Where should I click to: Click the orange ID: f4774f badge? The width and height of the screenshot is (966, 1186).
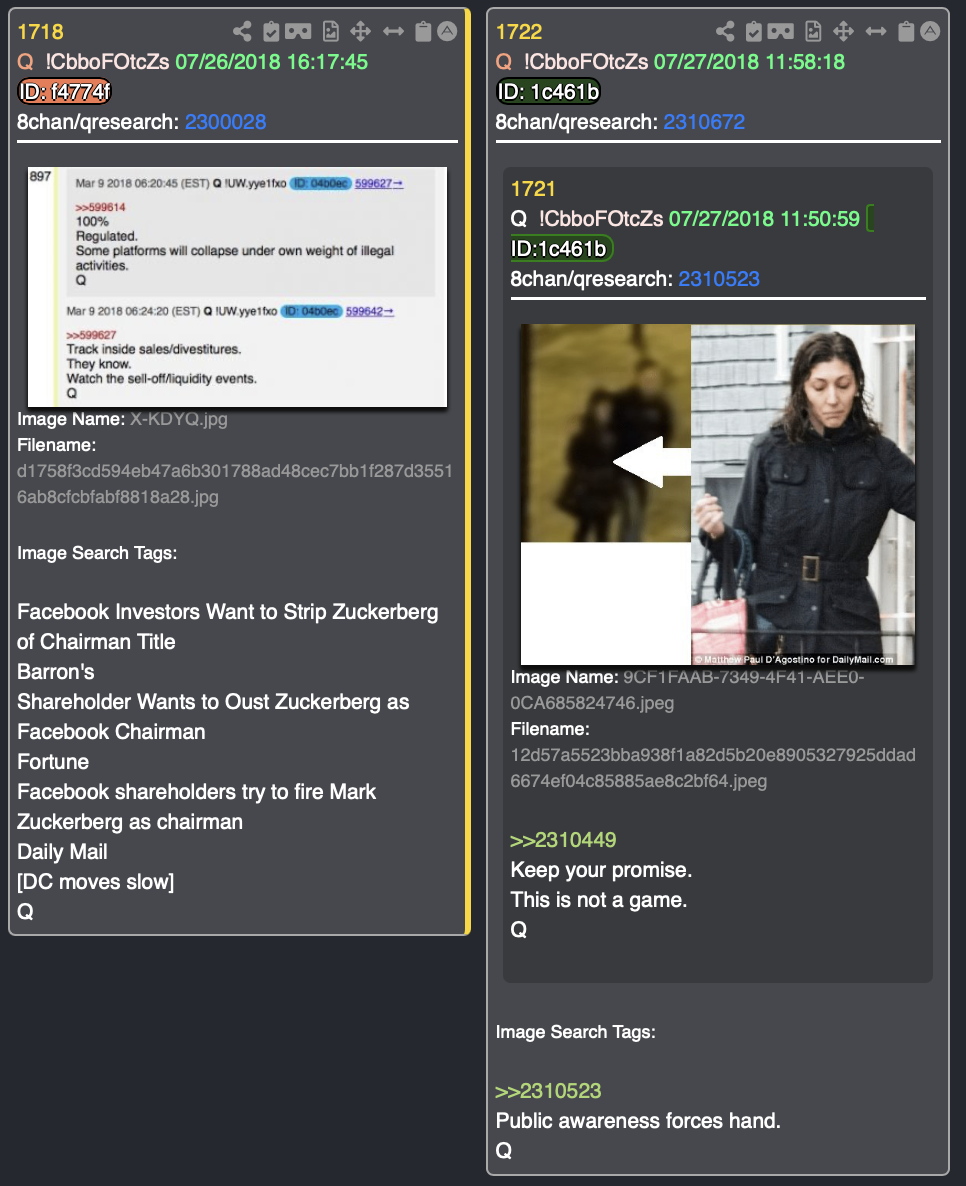(x=64, y=92)
